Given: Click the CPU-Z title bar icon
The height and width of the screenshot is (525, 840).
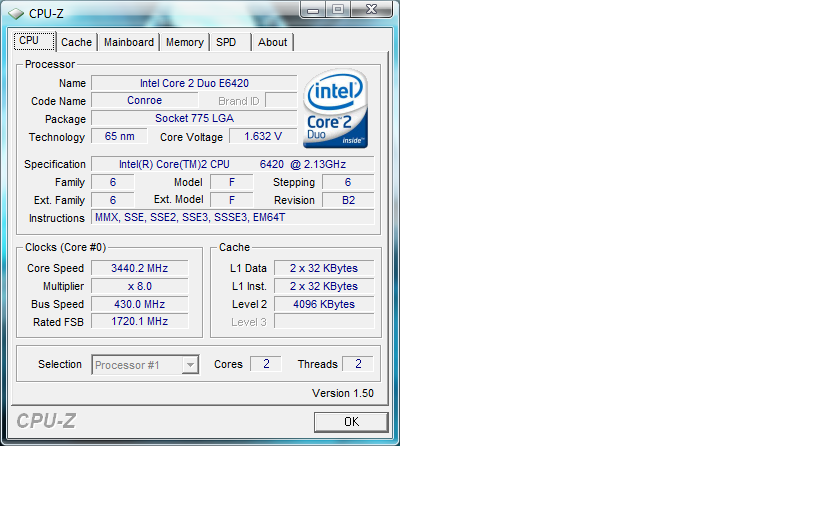Looking at the screenshot, I should (x=16, y=13).
